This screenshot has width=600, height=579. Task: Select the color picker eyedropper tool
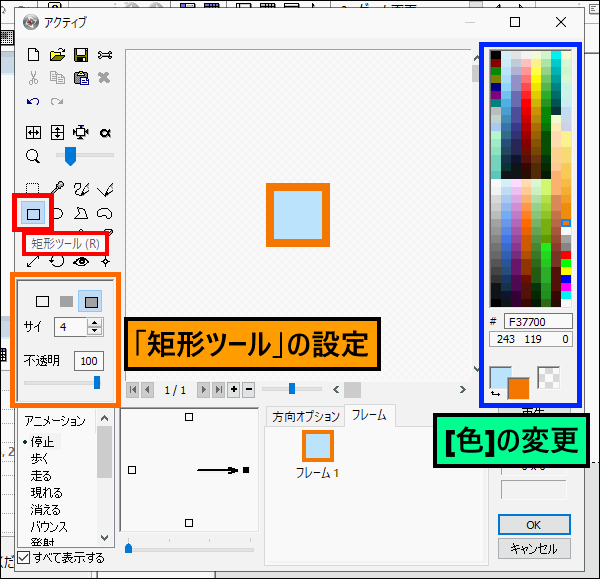coord(57,188)
